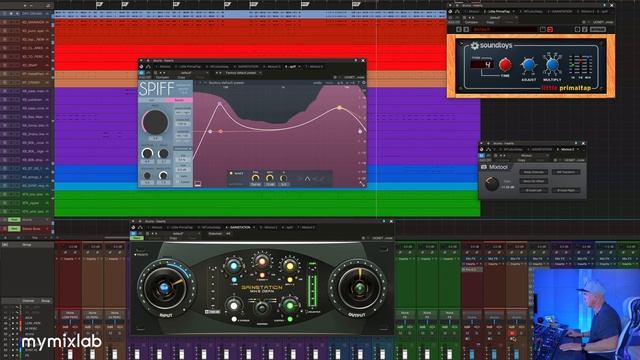This screenshot has height=360, width=640.
Task: Click the white lower-left knob on Gainstation
Action: pos(234,305)
